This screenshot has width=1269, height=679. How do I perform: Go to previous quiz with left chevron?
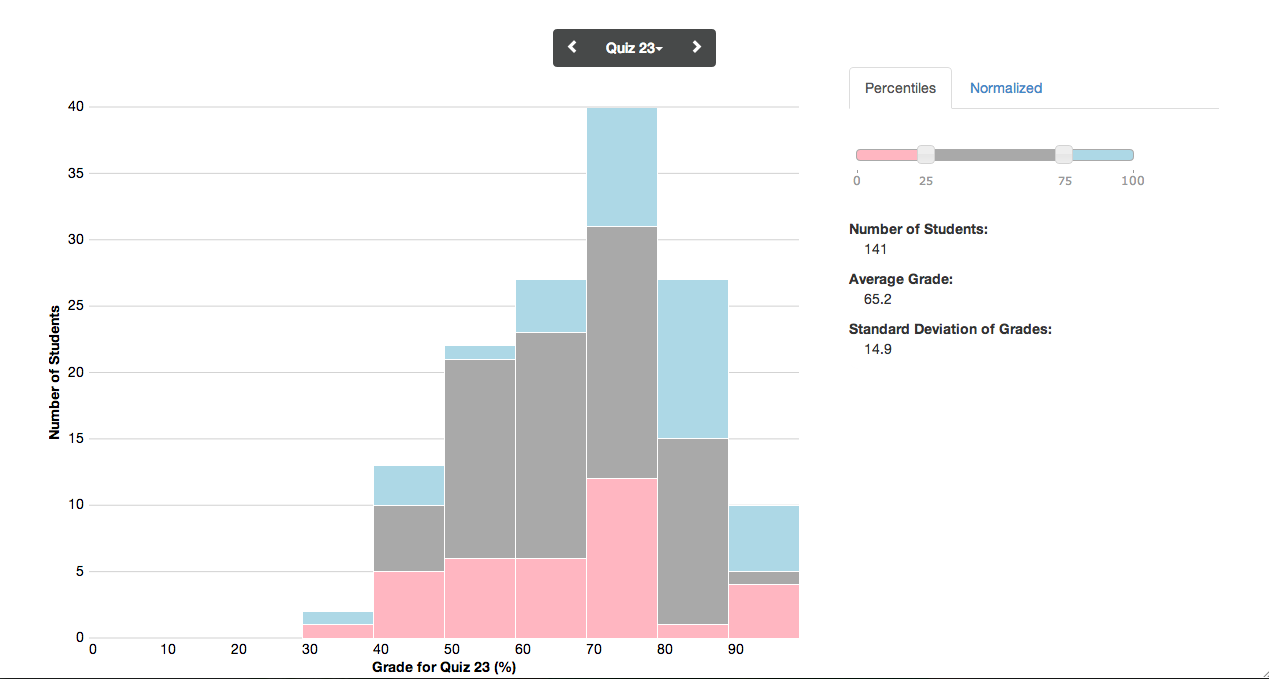tap(572, 47)
